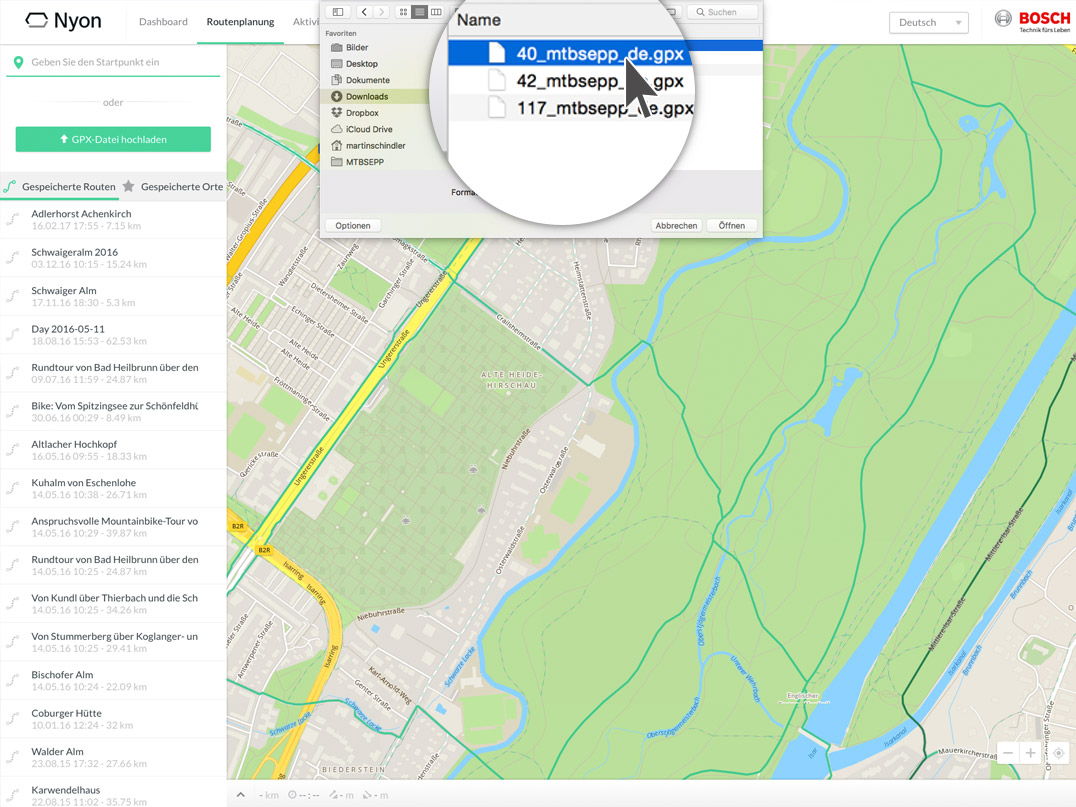
Task: Open the Dashboard tab
Action: 163,22
